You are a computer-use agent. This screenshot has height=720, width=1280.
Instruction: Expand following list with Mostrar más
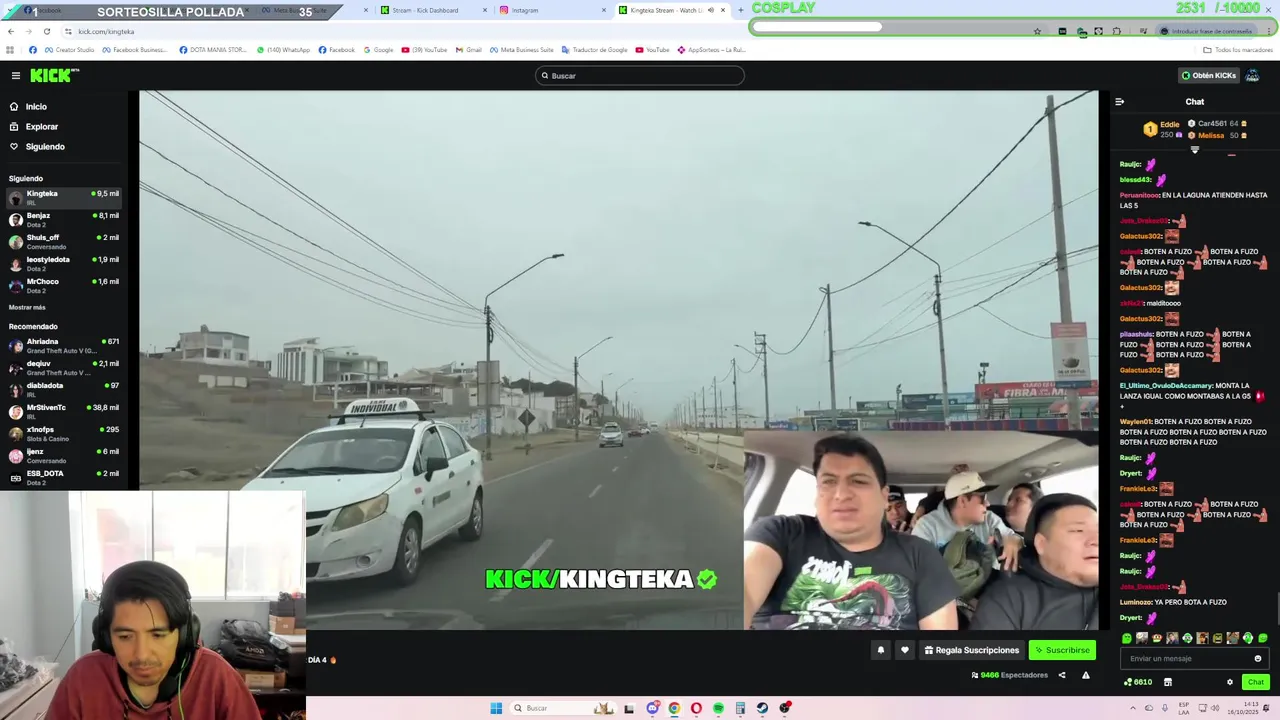(27, 307)
